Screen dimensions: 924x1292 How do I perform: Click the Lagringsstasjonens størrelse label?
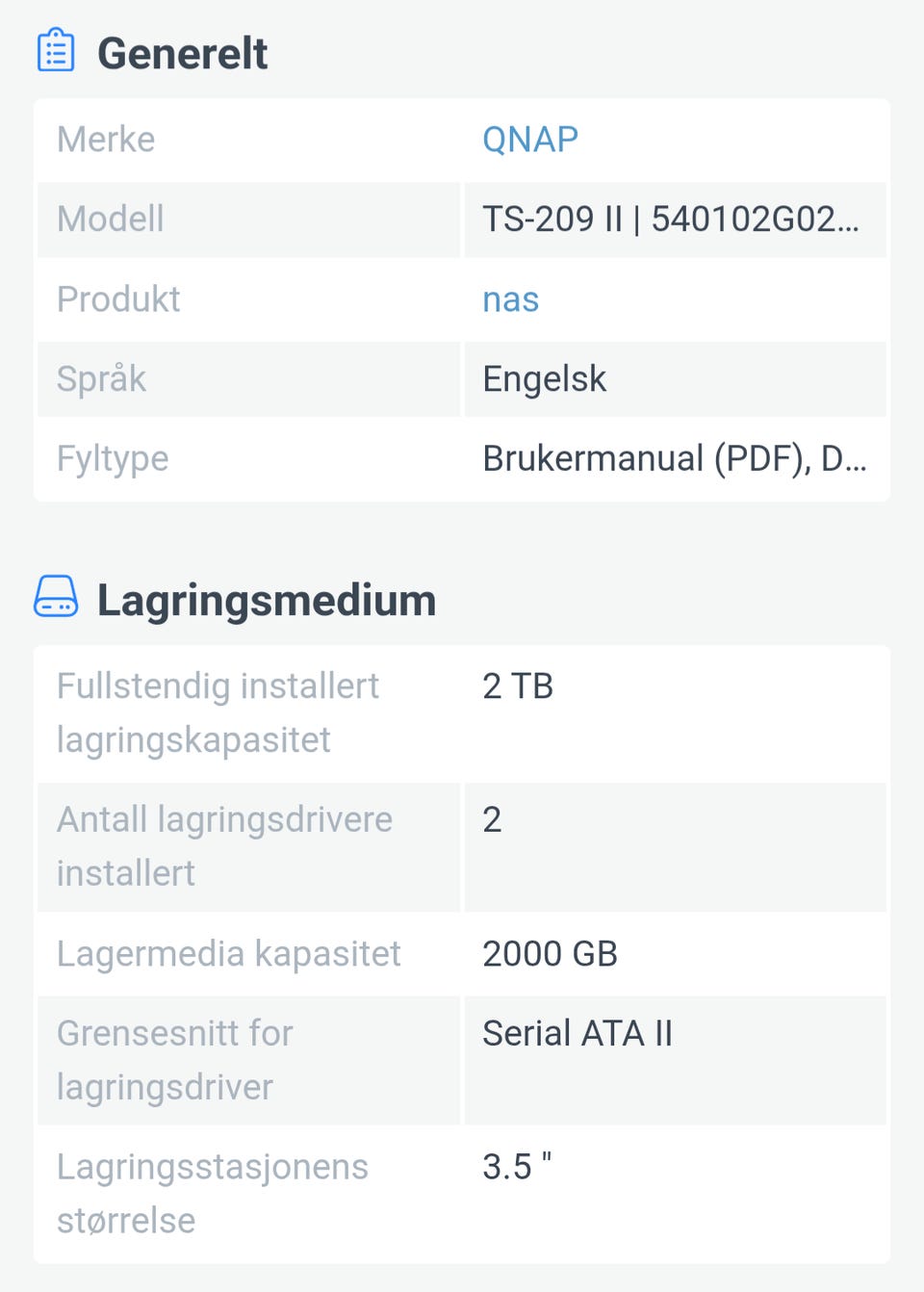pyautogui.click(x=213, y=1193)
